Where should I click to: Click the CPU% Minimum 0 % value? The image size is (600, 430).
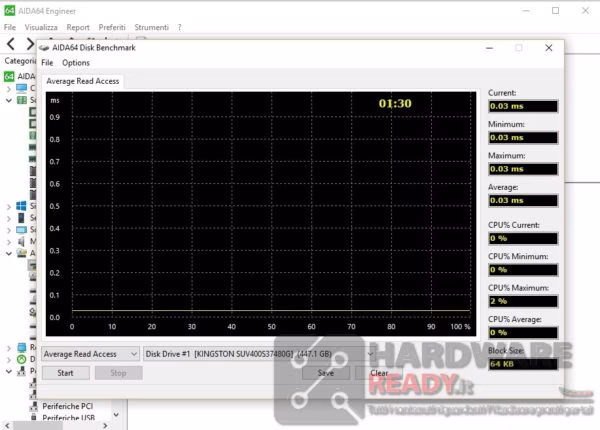pos(523,270)
